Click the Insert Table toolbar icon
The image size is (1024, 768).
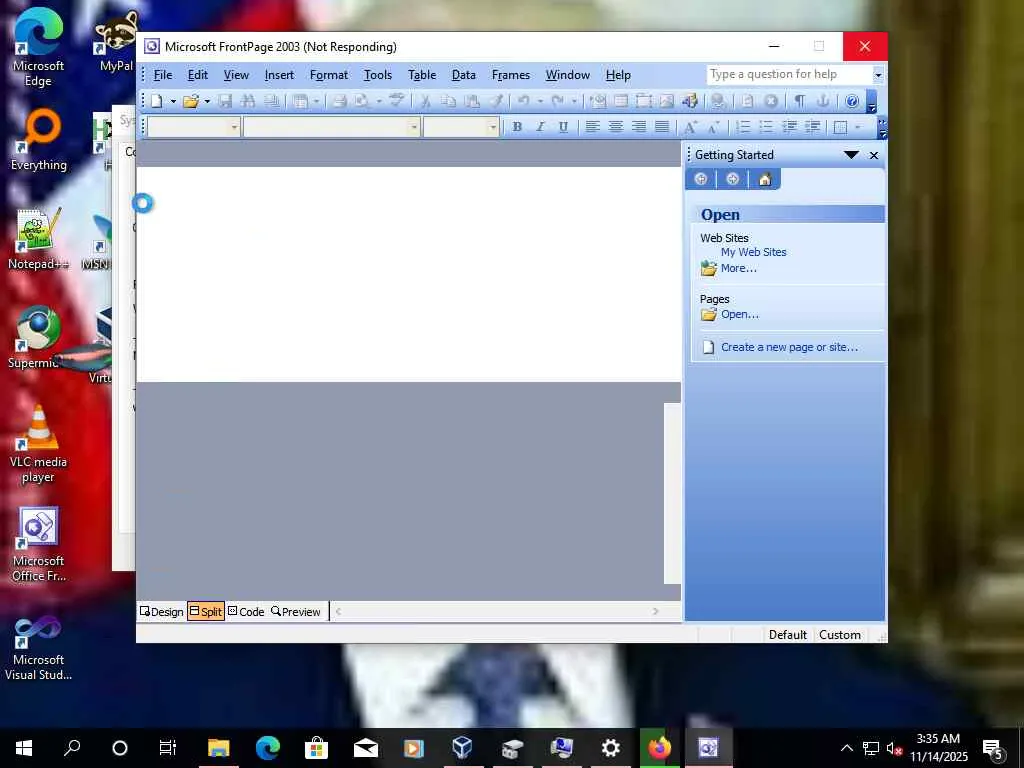621,101
